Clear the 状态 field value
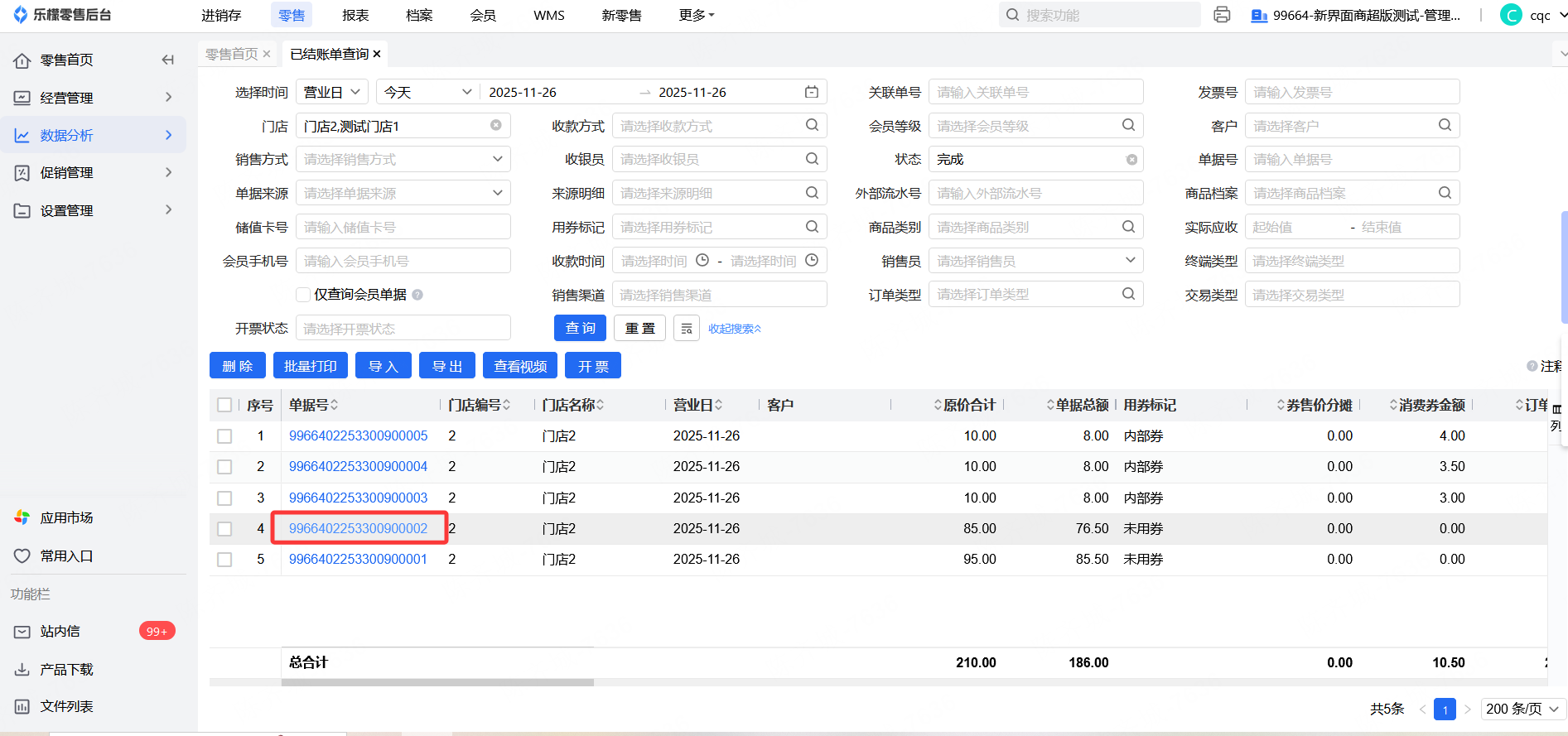 pos(1131,160)
